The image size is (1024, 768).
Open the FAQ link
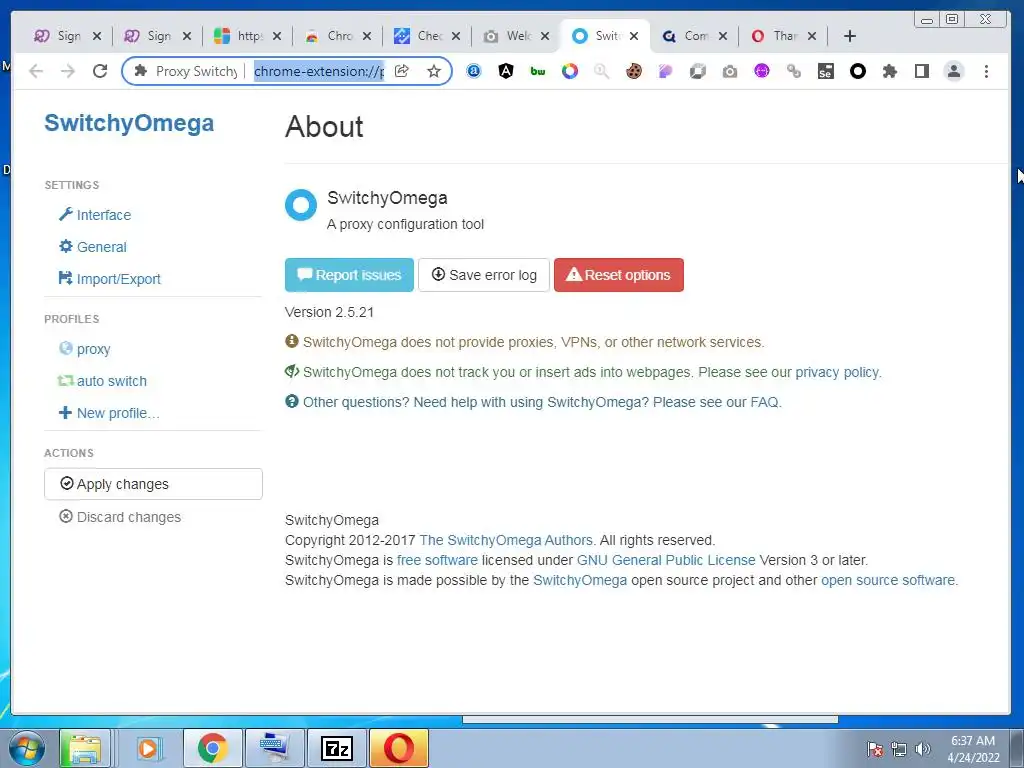click(x=764, y=402)
